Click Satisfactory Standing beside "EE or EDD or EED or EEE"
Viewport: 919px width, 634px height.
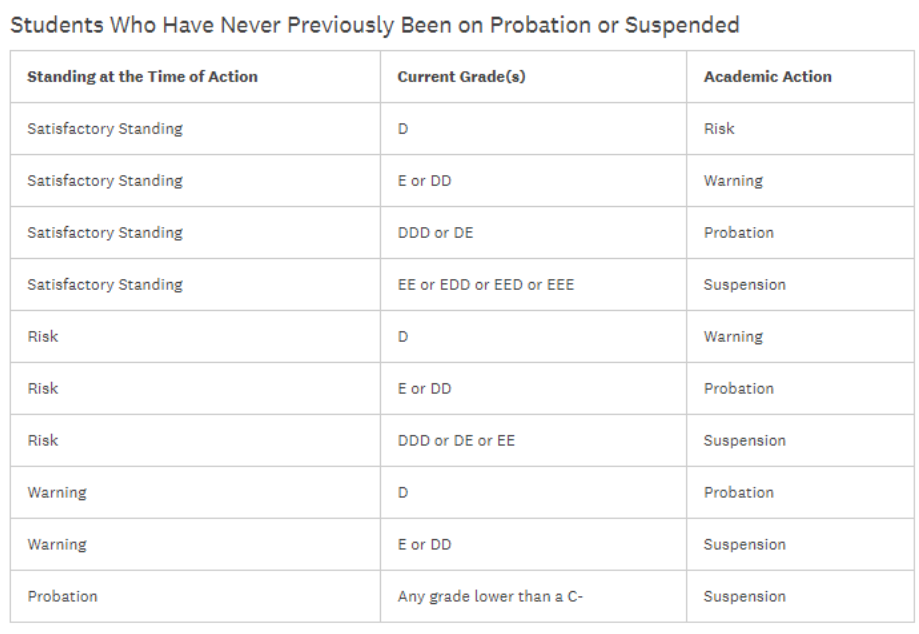pos(104,285)
